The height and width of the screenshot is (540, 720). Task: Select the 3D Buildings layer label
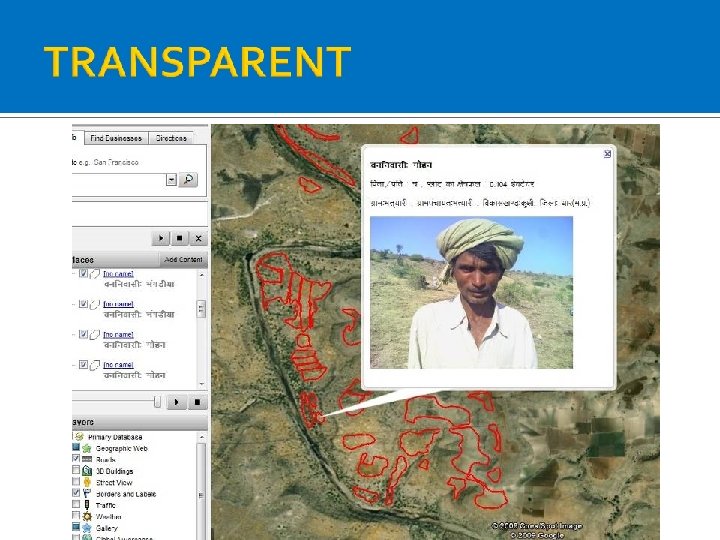click(114, 471)
